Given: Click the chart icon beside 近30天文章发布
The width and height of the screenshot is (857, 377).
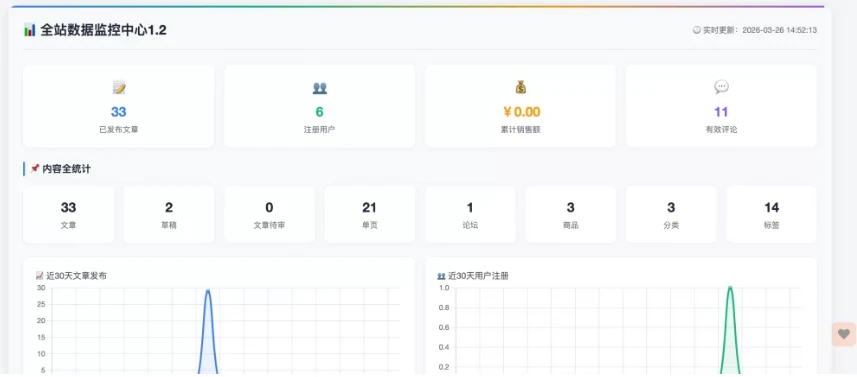Looking at the screenshot, I should click(x=39, y=276).
